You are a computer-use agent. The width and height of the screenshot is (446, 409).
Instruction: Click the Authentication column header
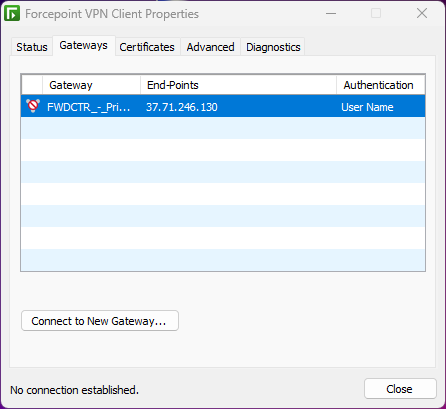pos(380,85)
